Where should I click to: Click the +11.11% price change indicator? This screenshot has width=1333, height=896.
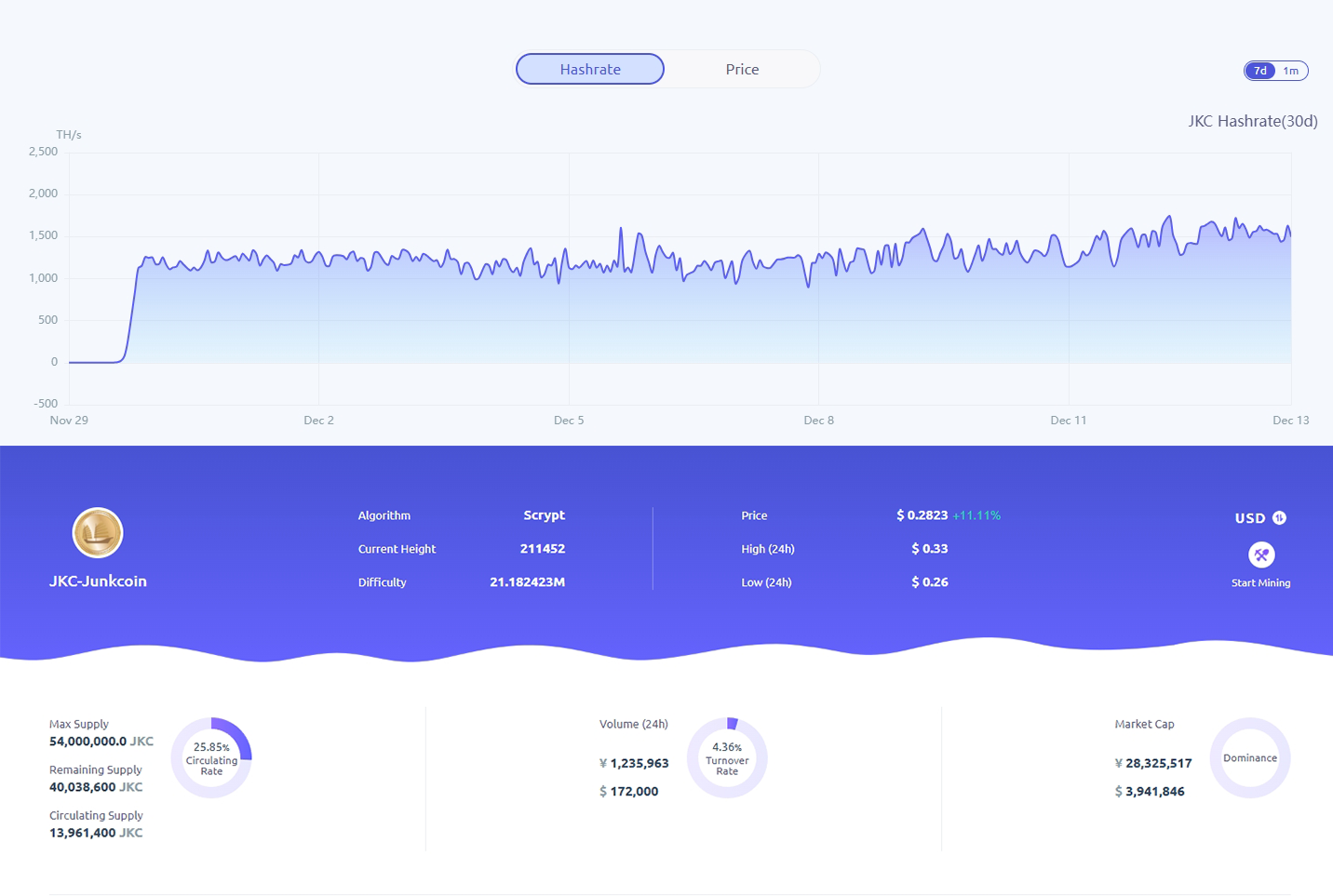(976, 515)
